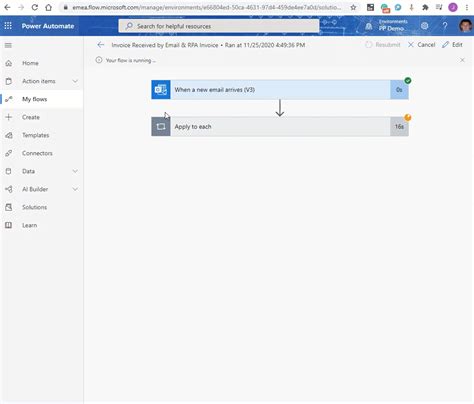Screen dimensions: 474x404
Task: Dismiss the flow is running notification
Action: [x=462, y=60]
